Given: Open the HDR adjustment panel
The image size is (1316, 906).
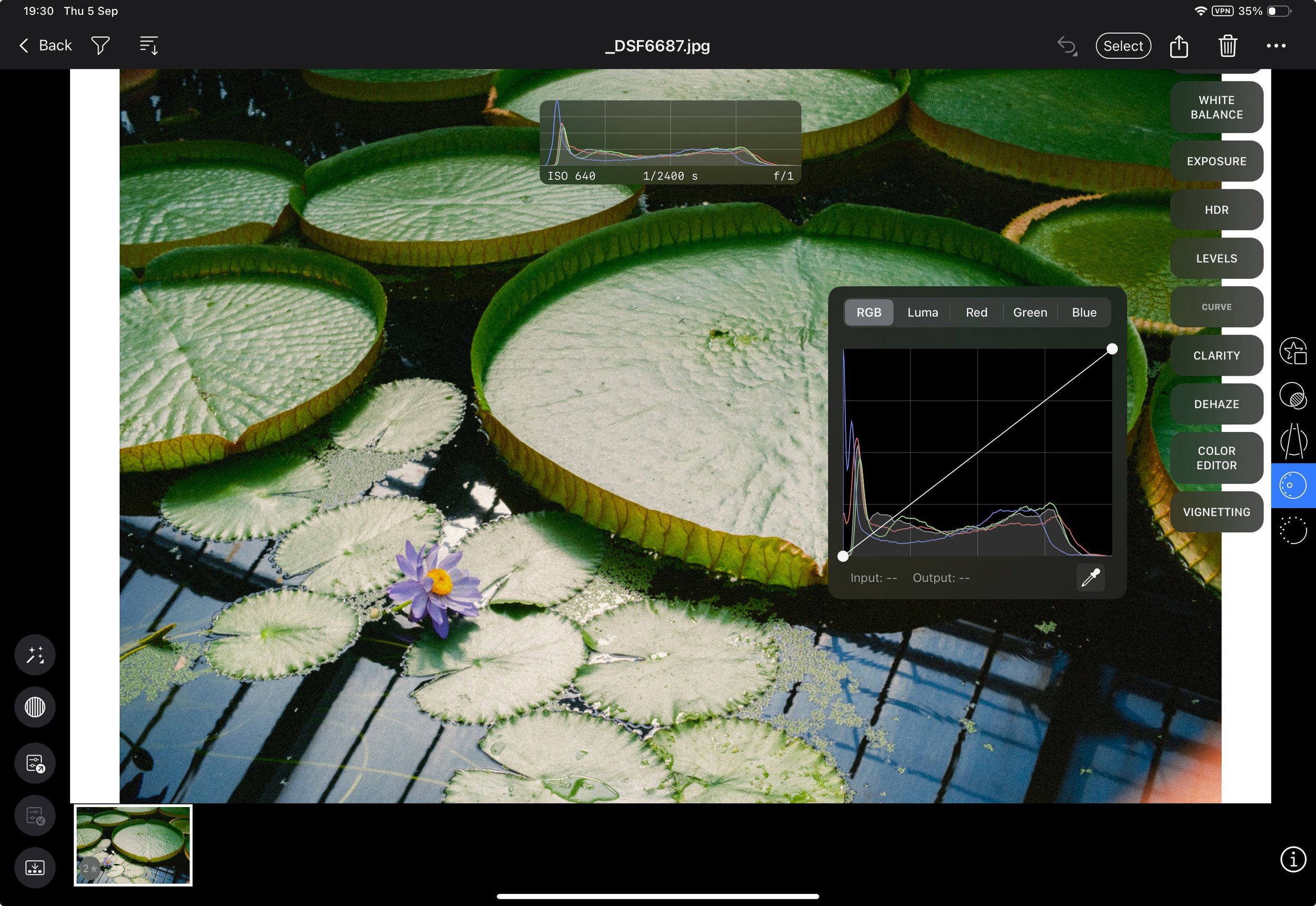Looking at the screenshot, I should 1216,210.
